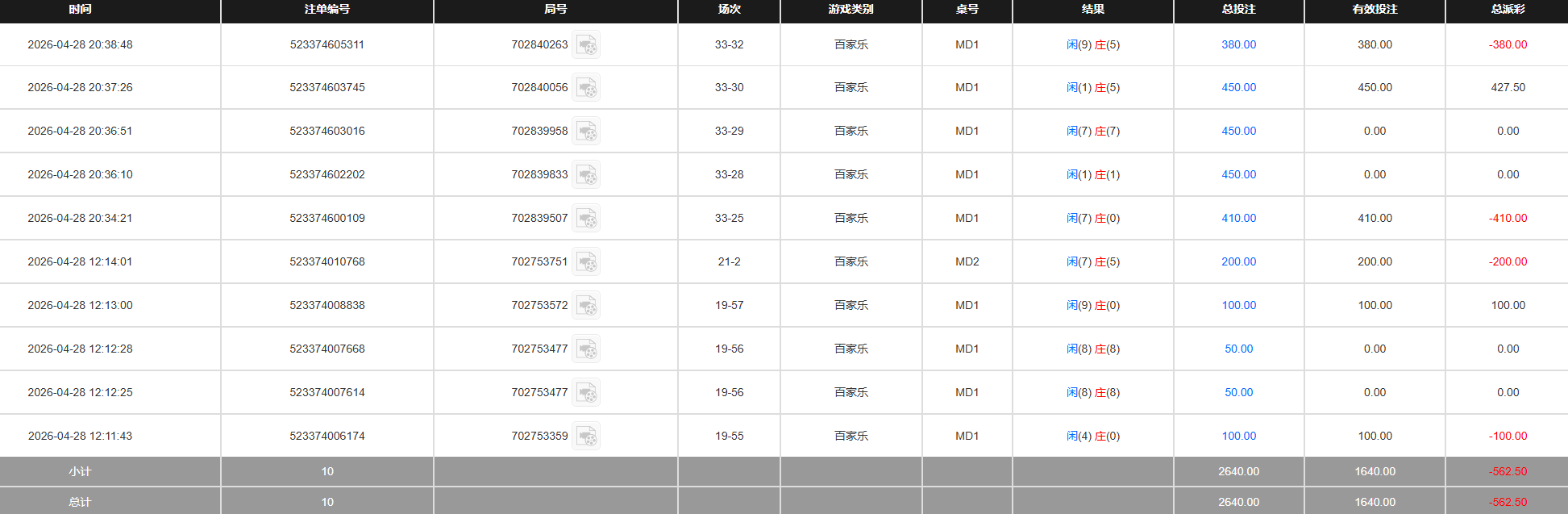Viewport: 1568px width, 514px height.
Task: Click the 410.00 total bet amount
Action: pyautogui.click(x=1238, y=218)
